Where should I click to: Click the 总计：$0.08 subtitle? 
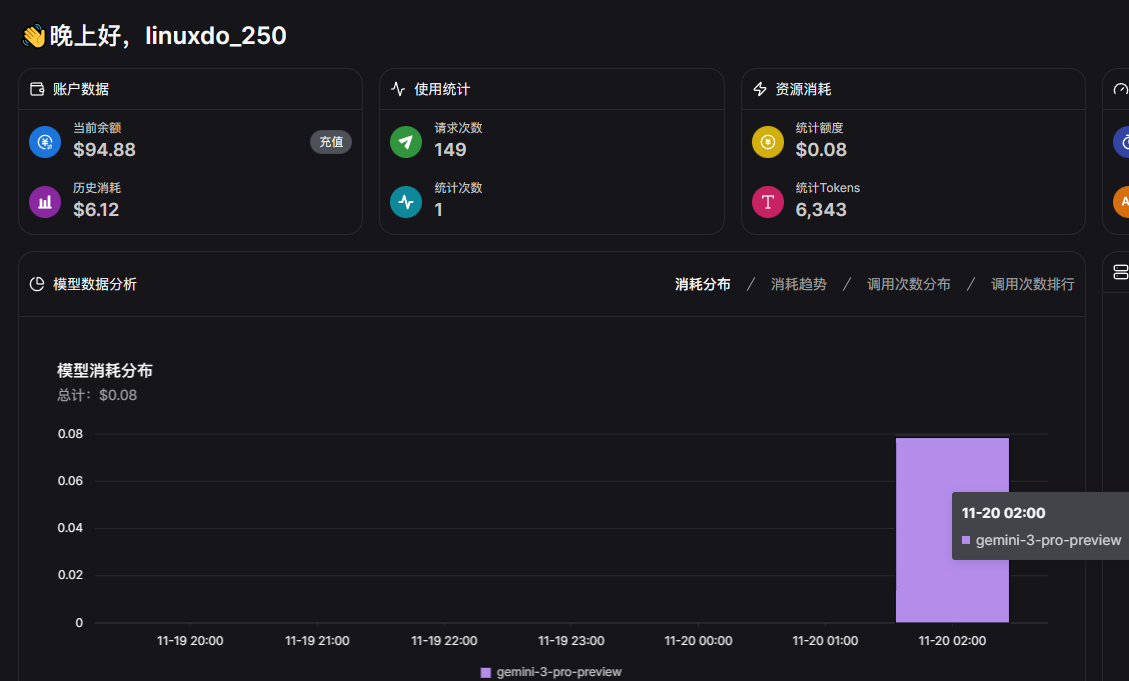[97, 395]
